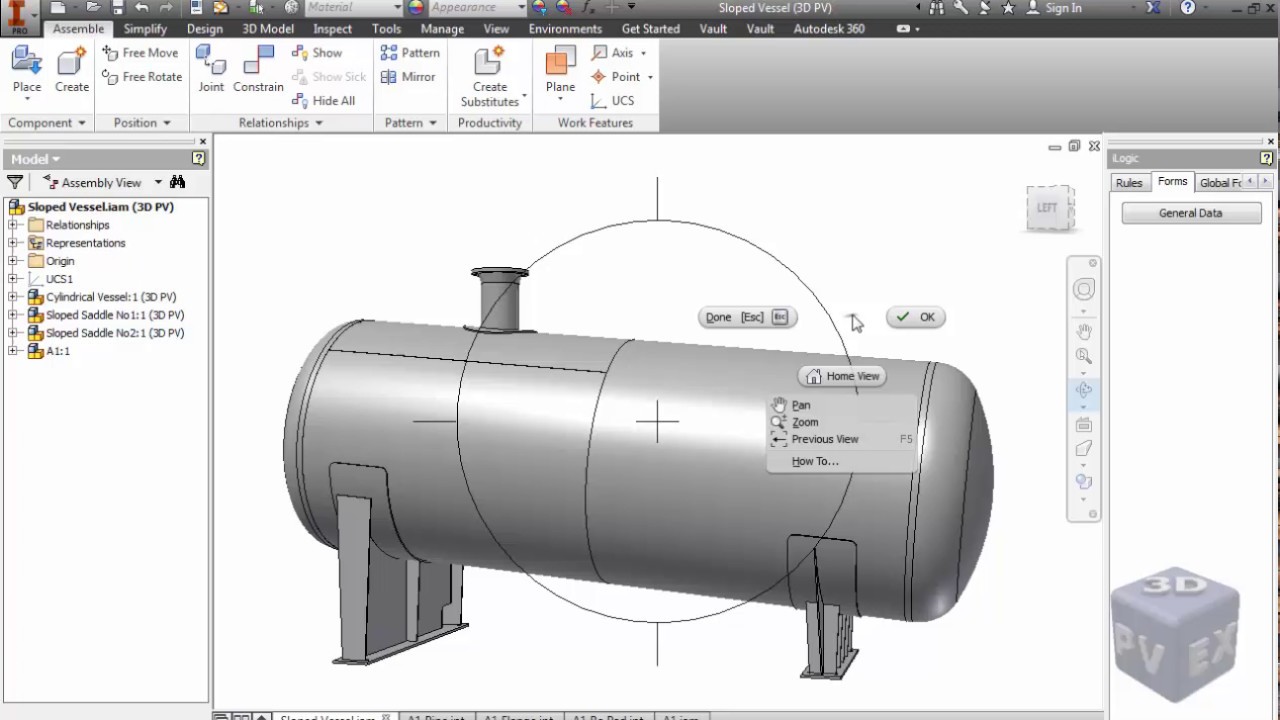Click the UCS tool
1280x720 pixels.
click(x=613, y=101)
